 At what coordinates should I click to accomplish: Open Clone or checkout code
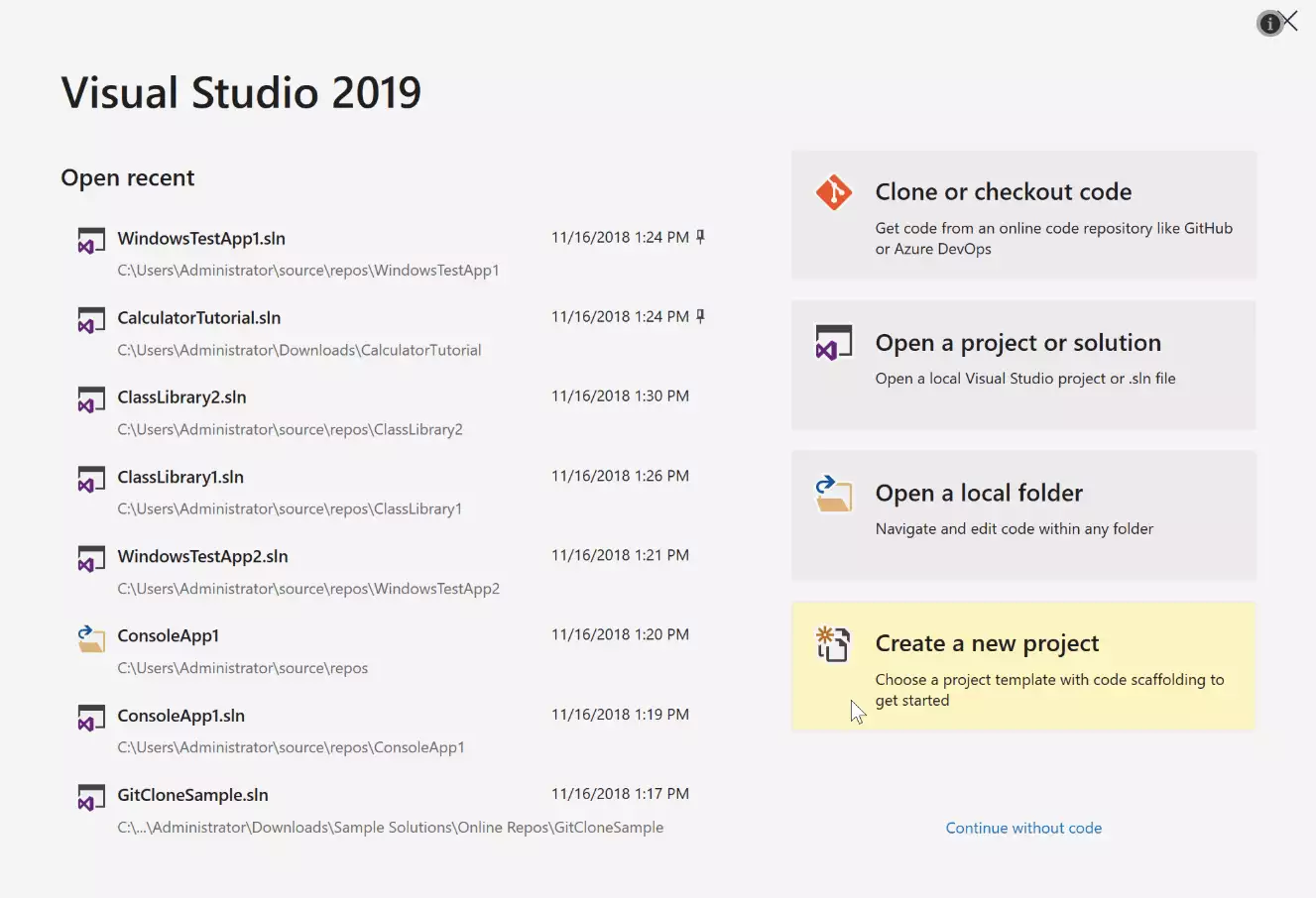click(1023, 215)
